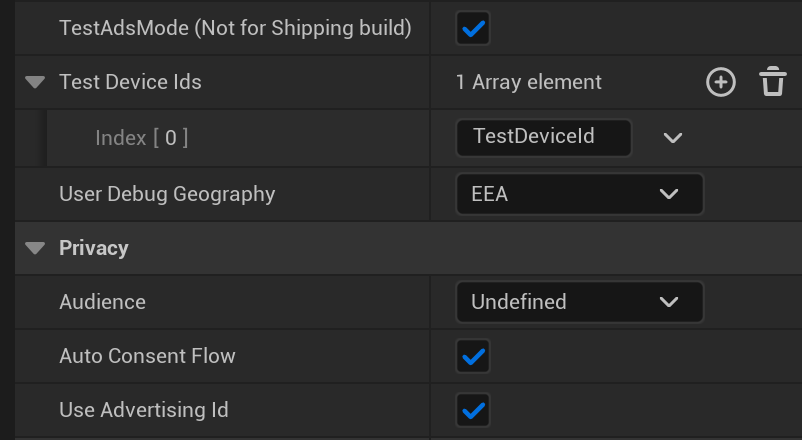Uncheck the Auto Consent Flow checkbox

coord(473,356)
